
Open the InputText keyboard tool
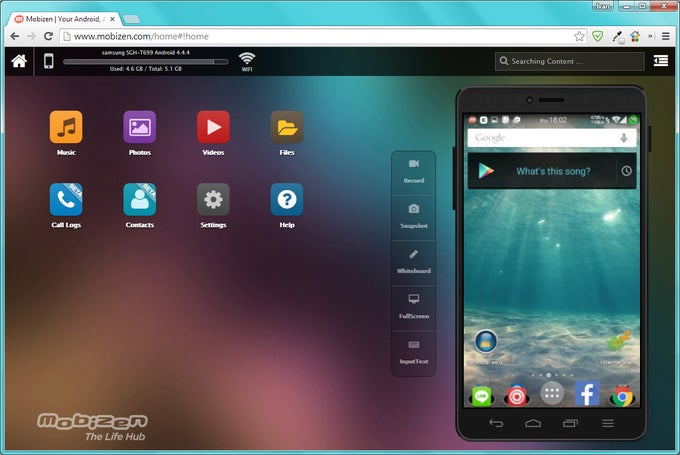(414, 353)
